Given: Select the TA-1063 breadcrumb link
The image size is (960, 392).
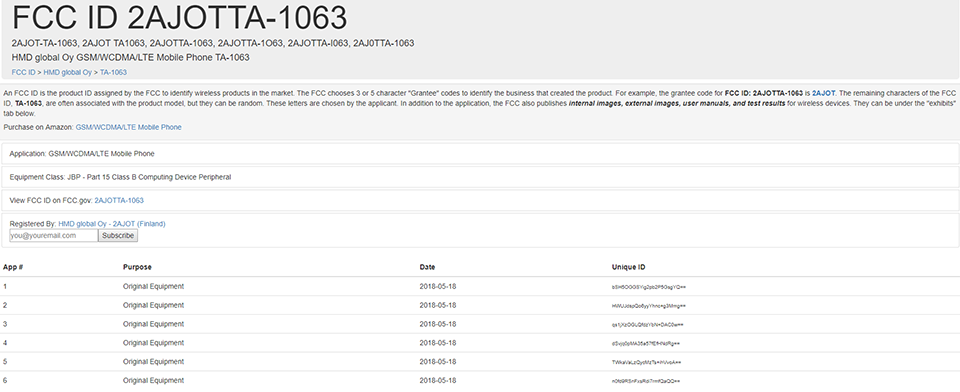Looking at the screenshot, I should [113, 72].
